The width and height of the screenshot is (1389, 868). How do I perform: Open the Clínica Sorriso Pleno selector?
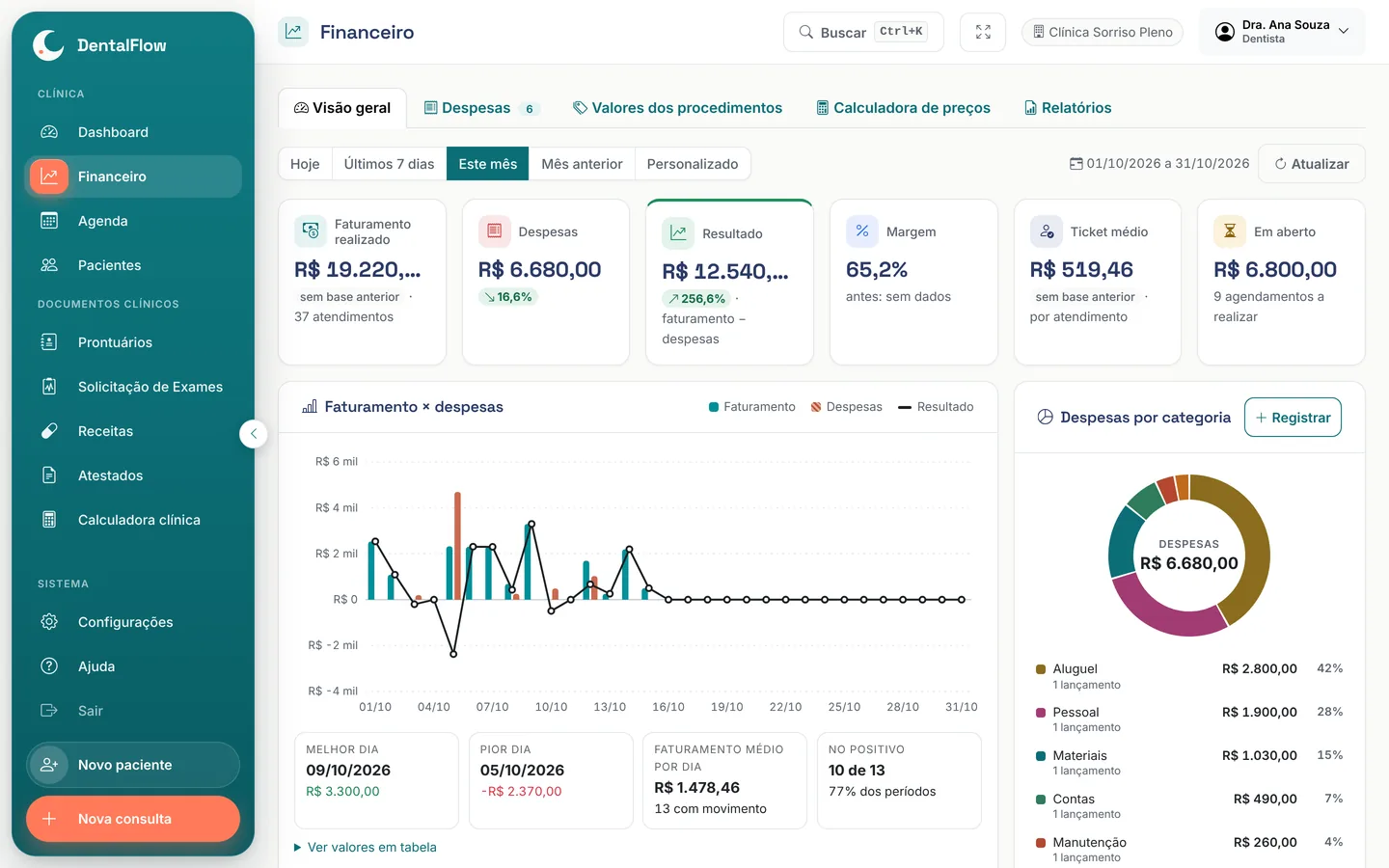click(x=1103, y=32)
